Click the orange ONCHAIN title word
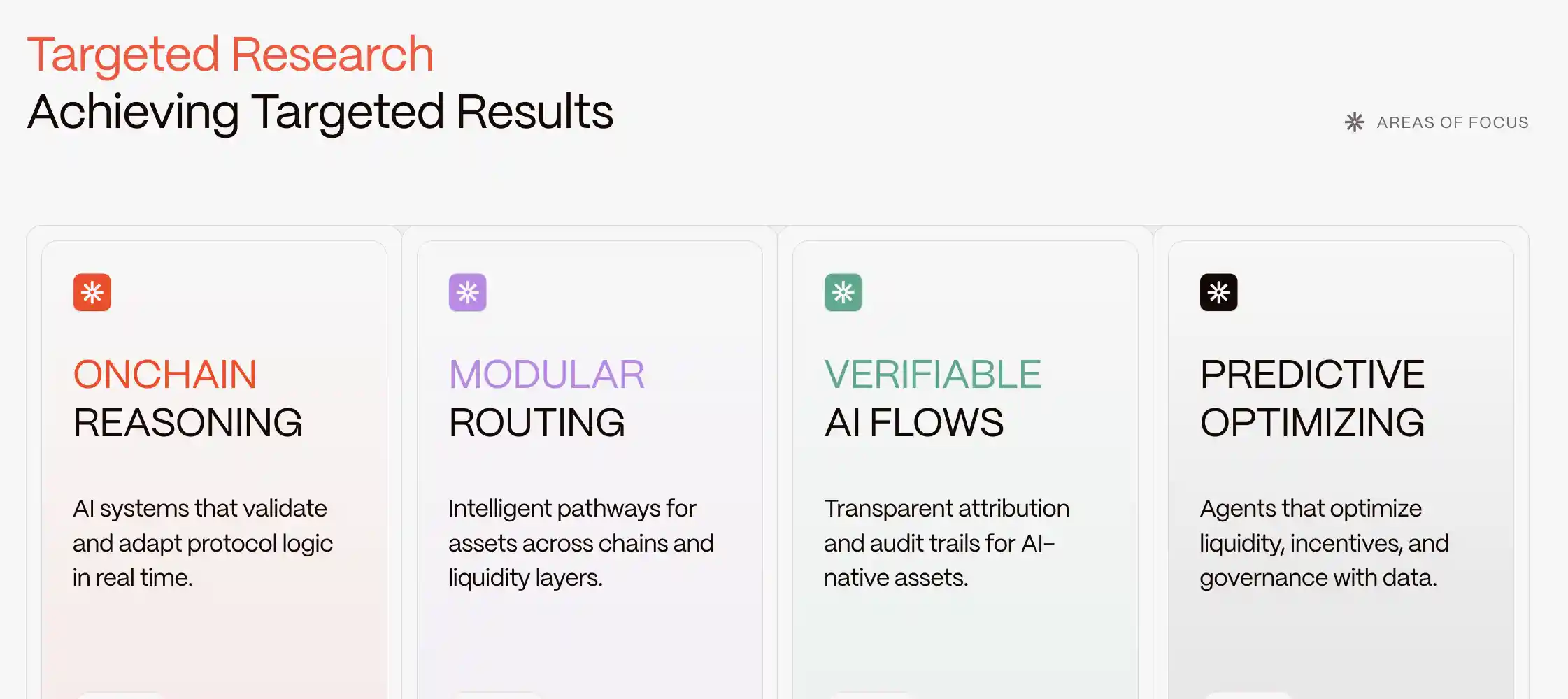 tap(164, 374)
